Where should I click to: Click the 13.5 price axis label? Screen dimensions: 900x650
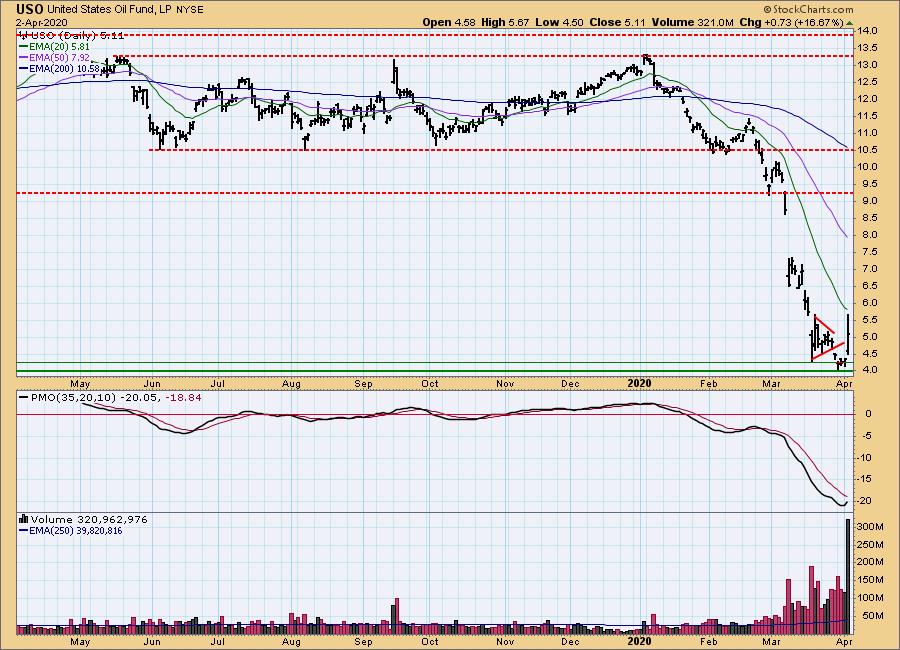(x=868, y=48)
